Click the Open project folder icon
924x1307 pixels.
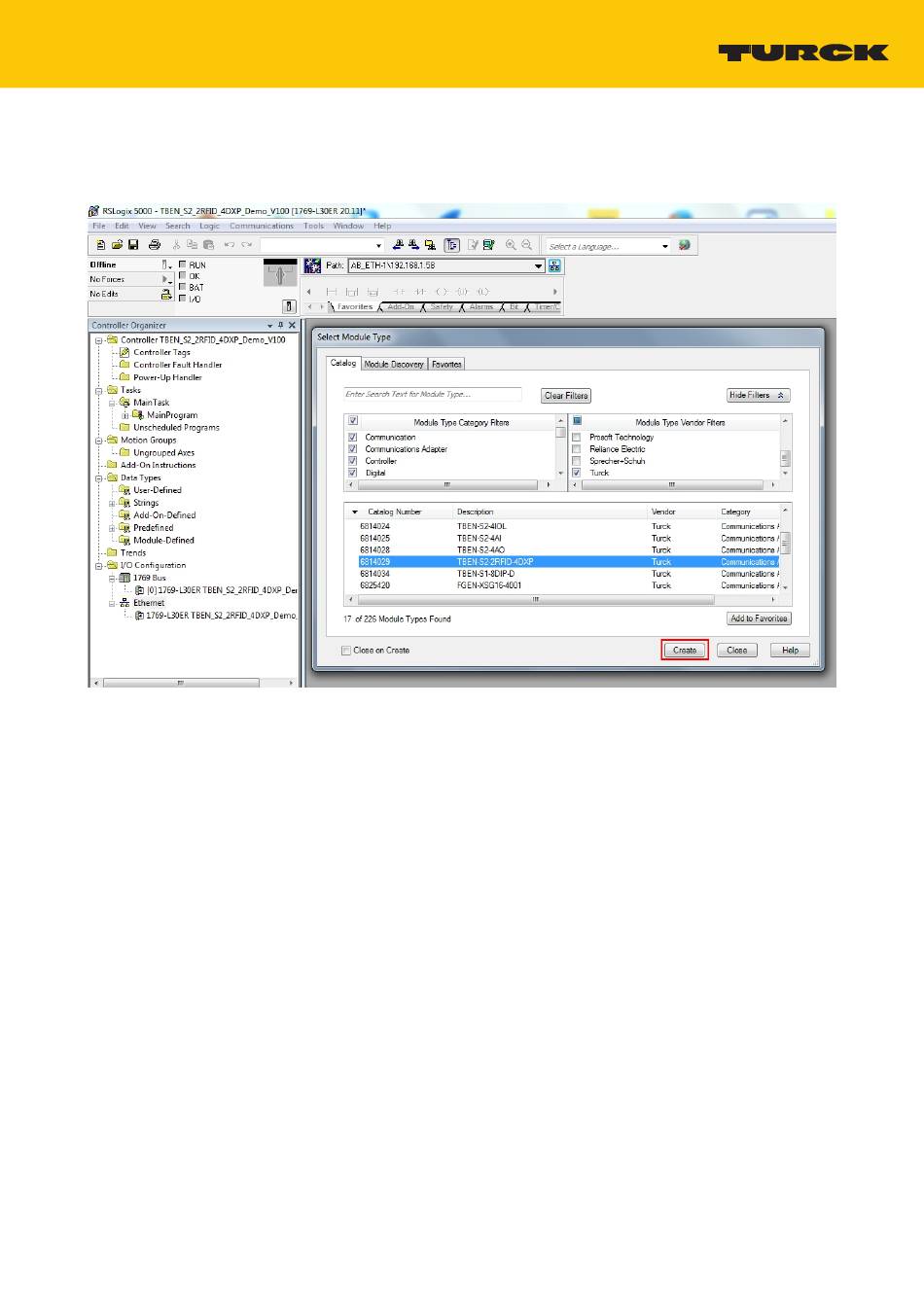tap(117, 245)
